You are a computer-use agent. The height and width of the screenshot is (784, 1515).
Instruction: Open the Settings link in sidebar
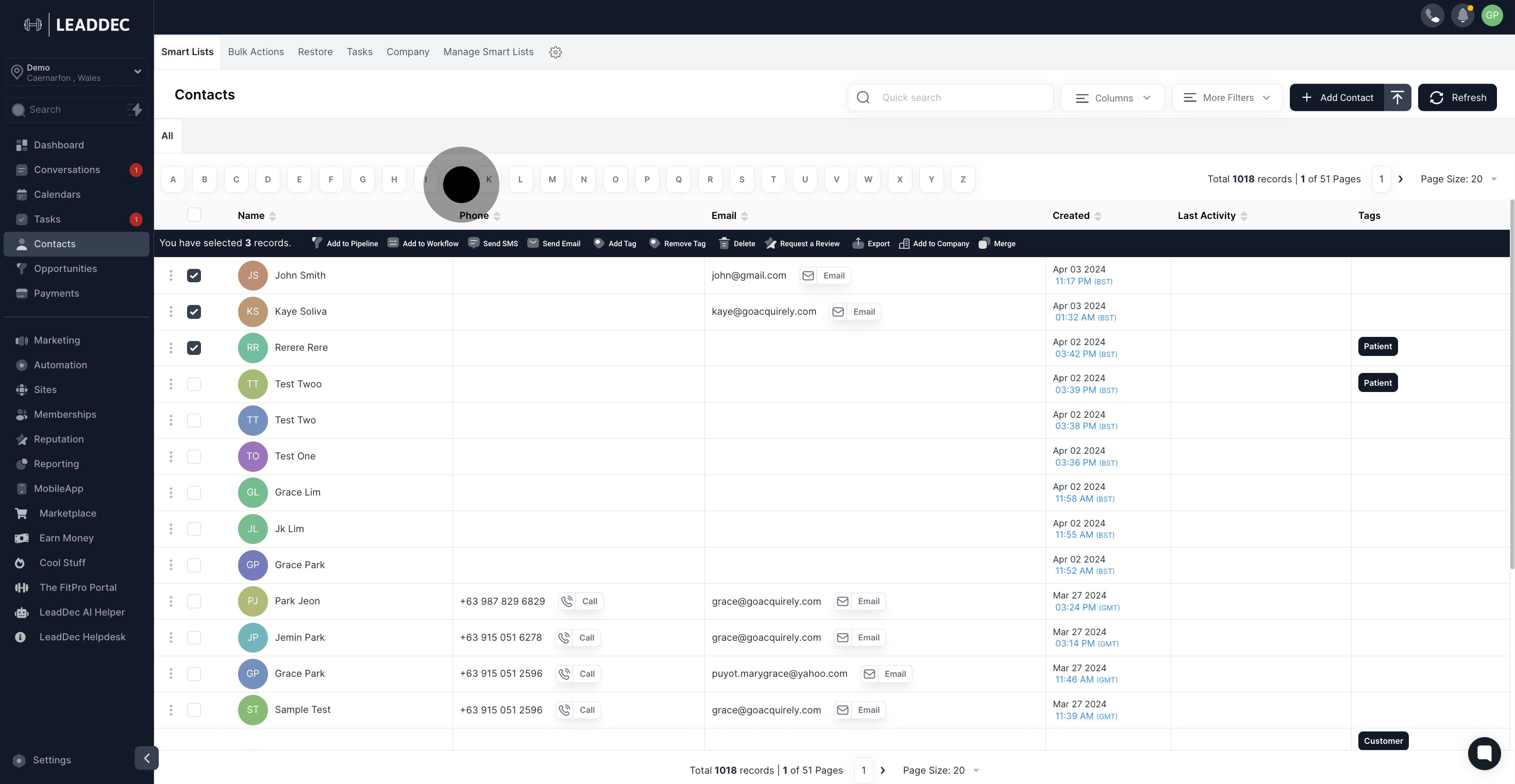pyautogui.click(x=52, y=760)
